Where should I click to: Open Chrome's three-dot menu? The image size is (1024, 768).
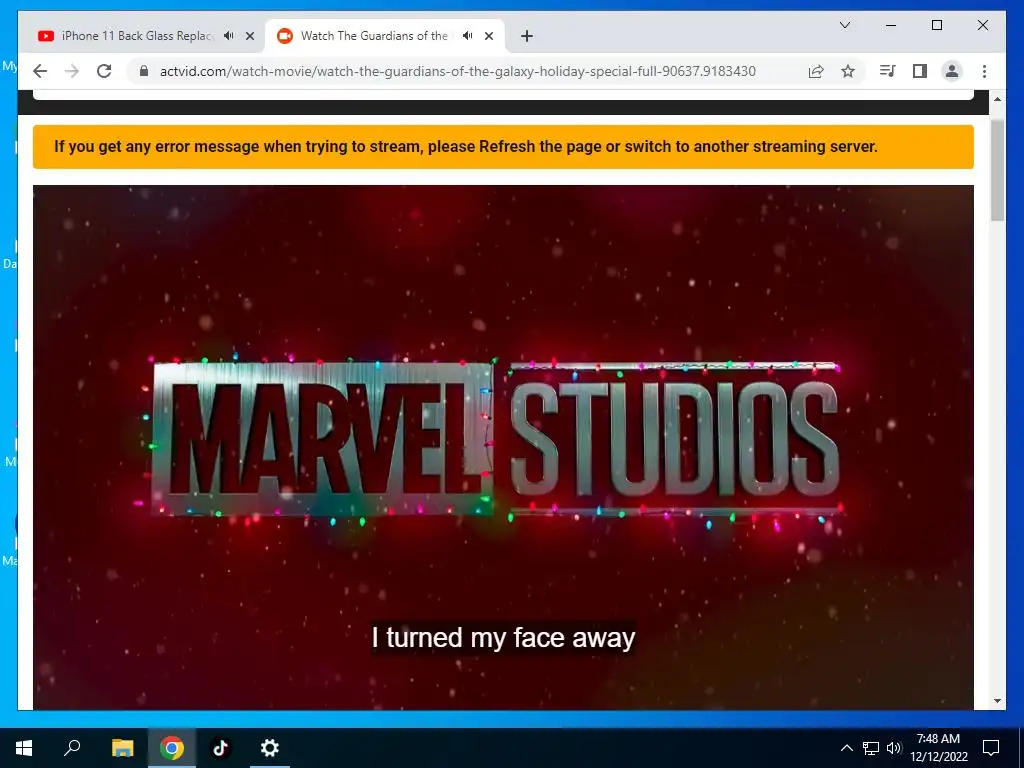point(984,71)
